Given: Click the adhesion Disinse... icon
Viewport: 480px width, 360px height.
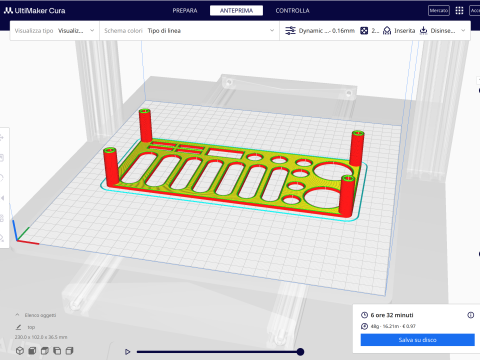Looking at the screenshot, I should pos(423,31).
